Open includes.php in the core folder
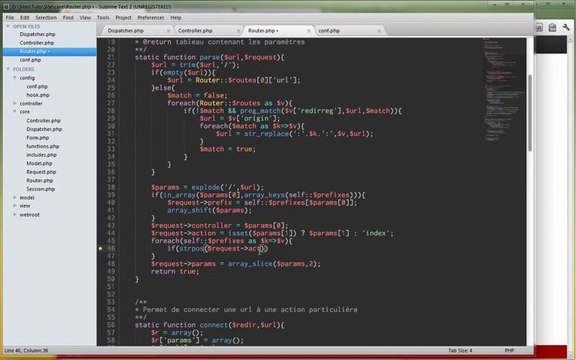Image resolution: width=576 pixels, height=360 pixels. (42, 155)
